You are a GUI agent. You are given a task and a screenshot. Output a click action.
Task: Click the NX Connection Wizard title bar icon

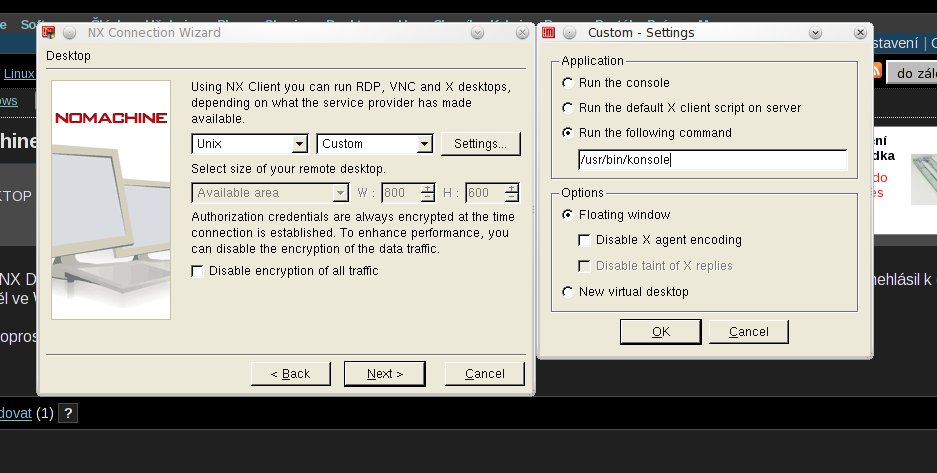tap(48, 32)
